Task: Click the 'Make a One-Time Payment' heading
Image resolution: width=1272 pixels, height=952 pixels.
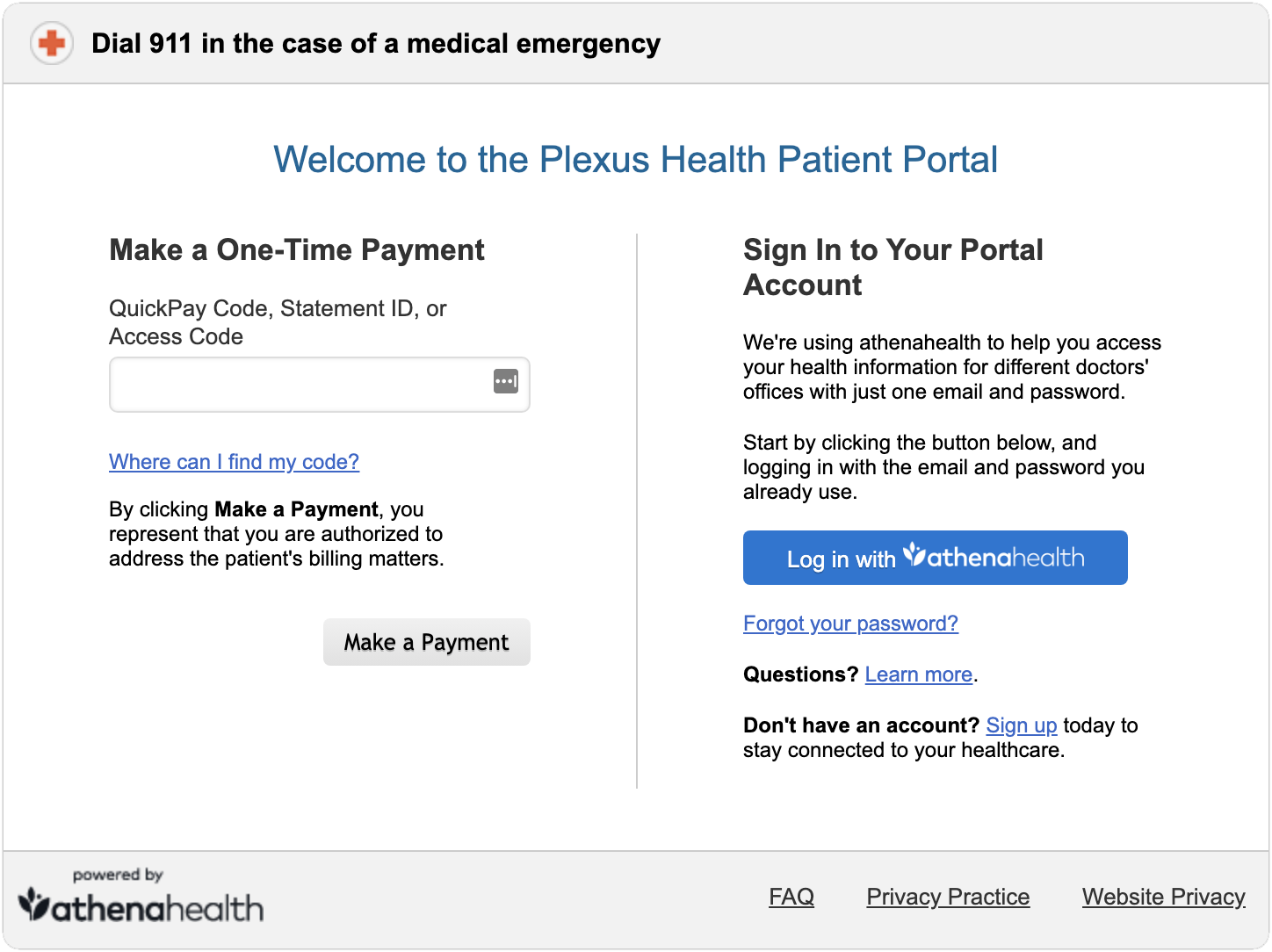Action: click(x=297, y=250)
